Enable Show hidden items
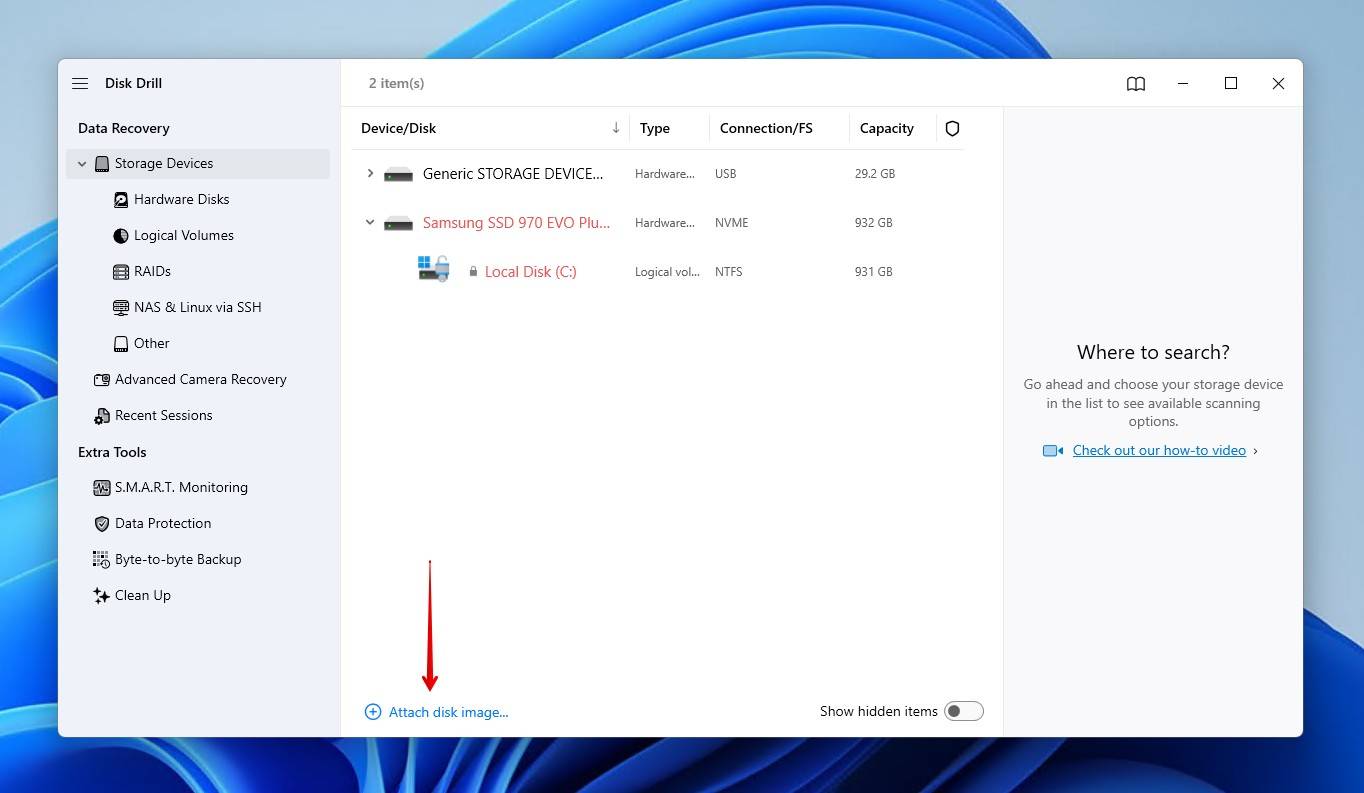1364x793 pixels. [x=963, y=710]
